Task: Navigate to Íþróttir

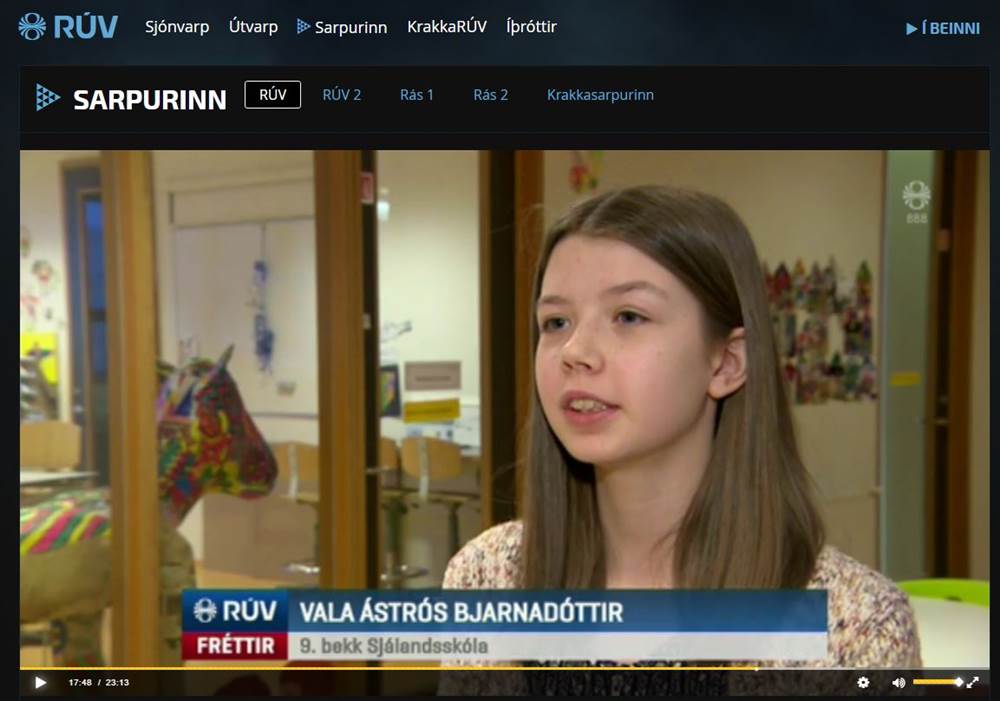Action: [x=531, y=27]
